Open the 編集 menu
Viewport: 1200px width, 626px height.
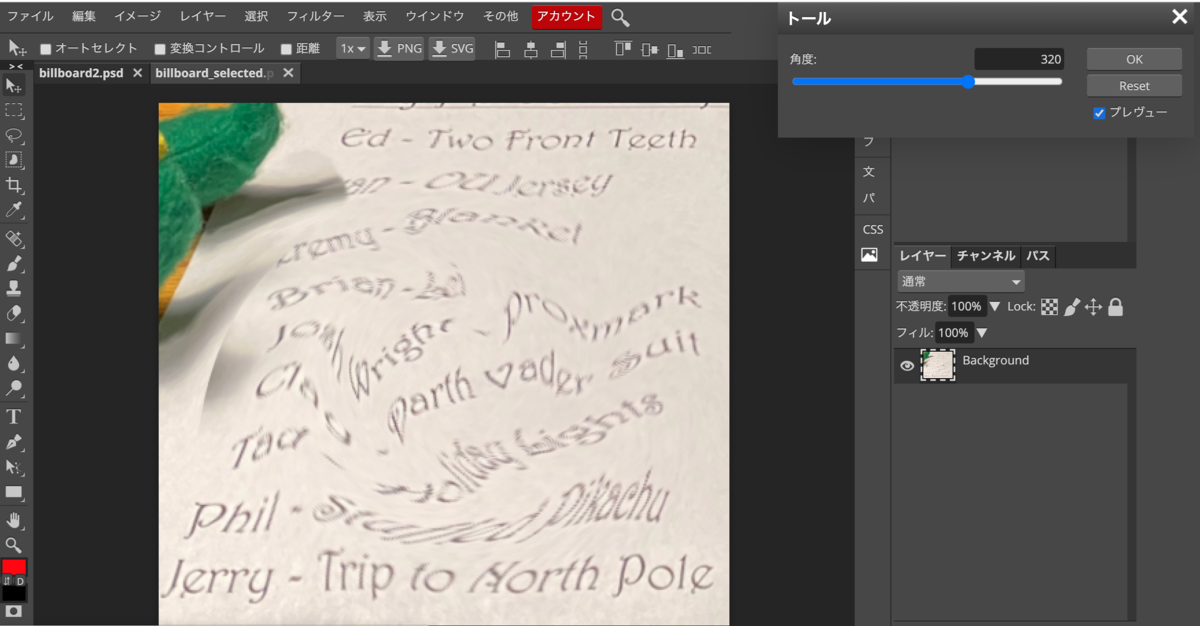(84, 17)
